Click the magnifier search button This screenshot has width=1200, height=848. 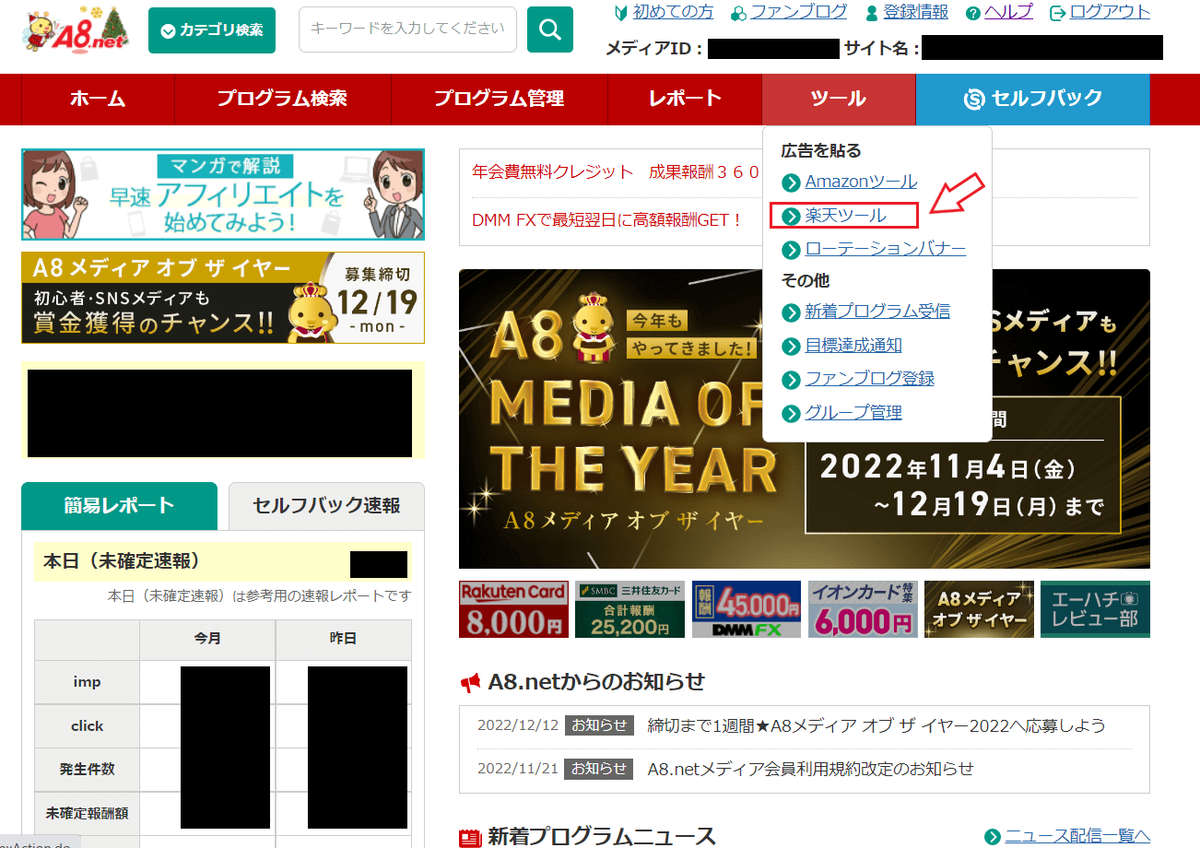pyautogui.click(x=550, y=30)
